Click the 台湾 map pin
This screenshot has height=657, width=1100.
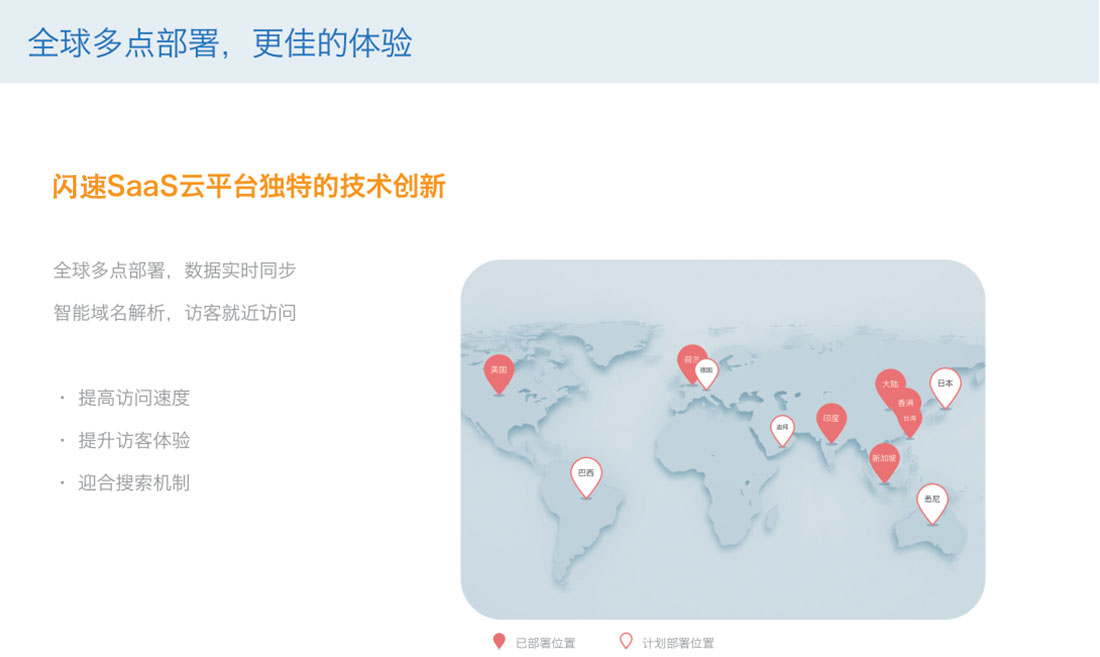pyautogui.click(x=910, y=420)
